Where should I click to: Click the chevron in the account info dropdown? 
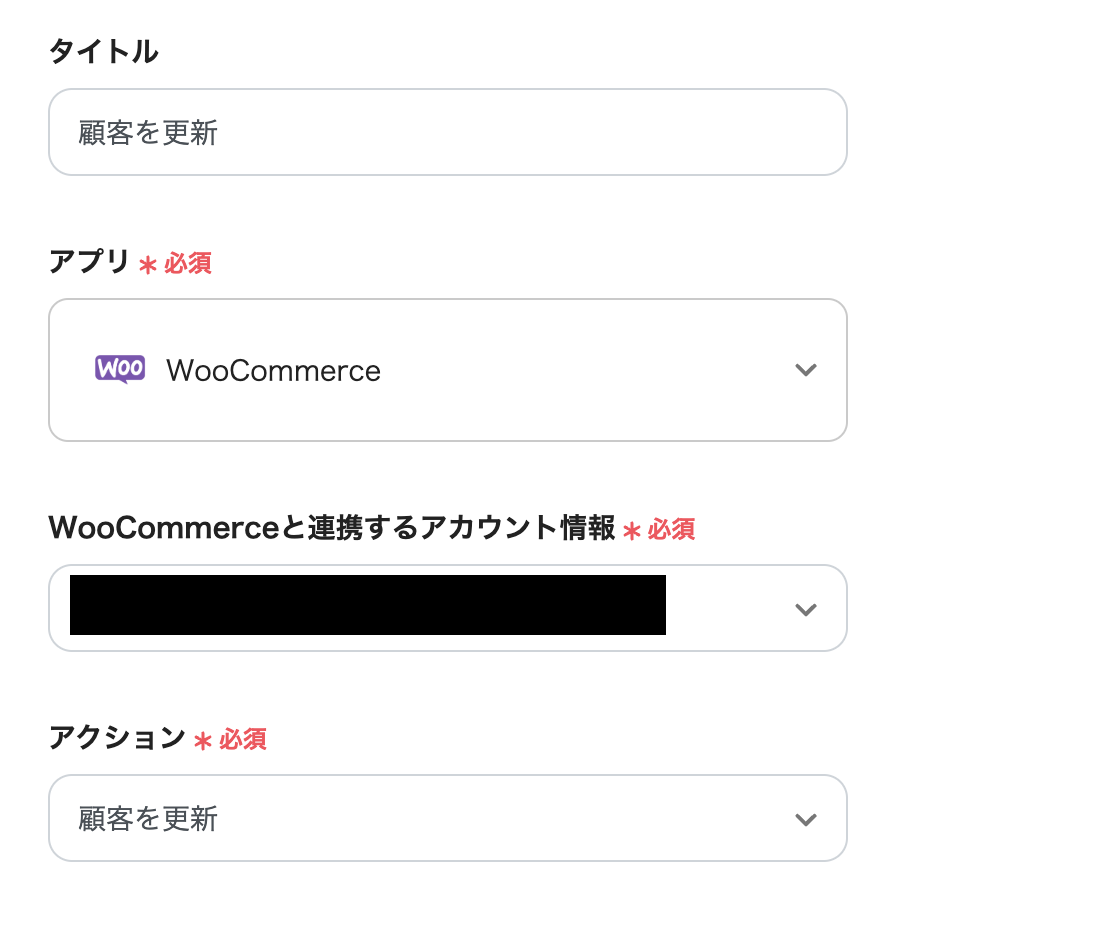pyautogui.click(x=805, y=609)
